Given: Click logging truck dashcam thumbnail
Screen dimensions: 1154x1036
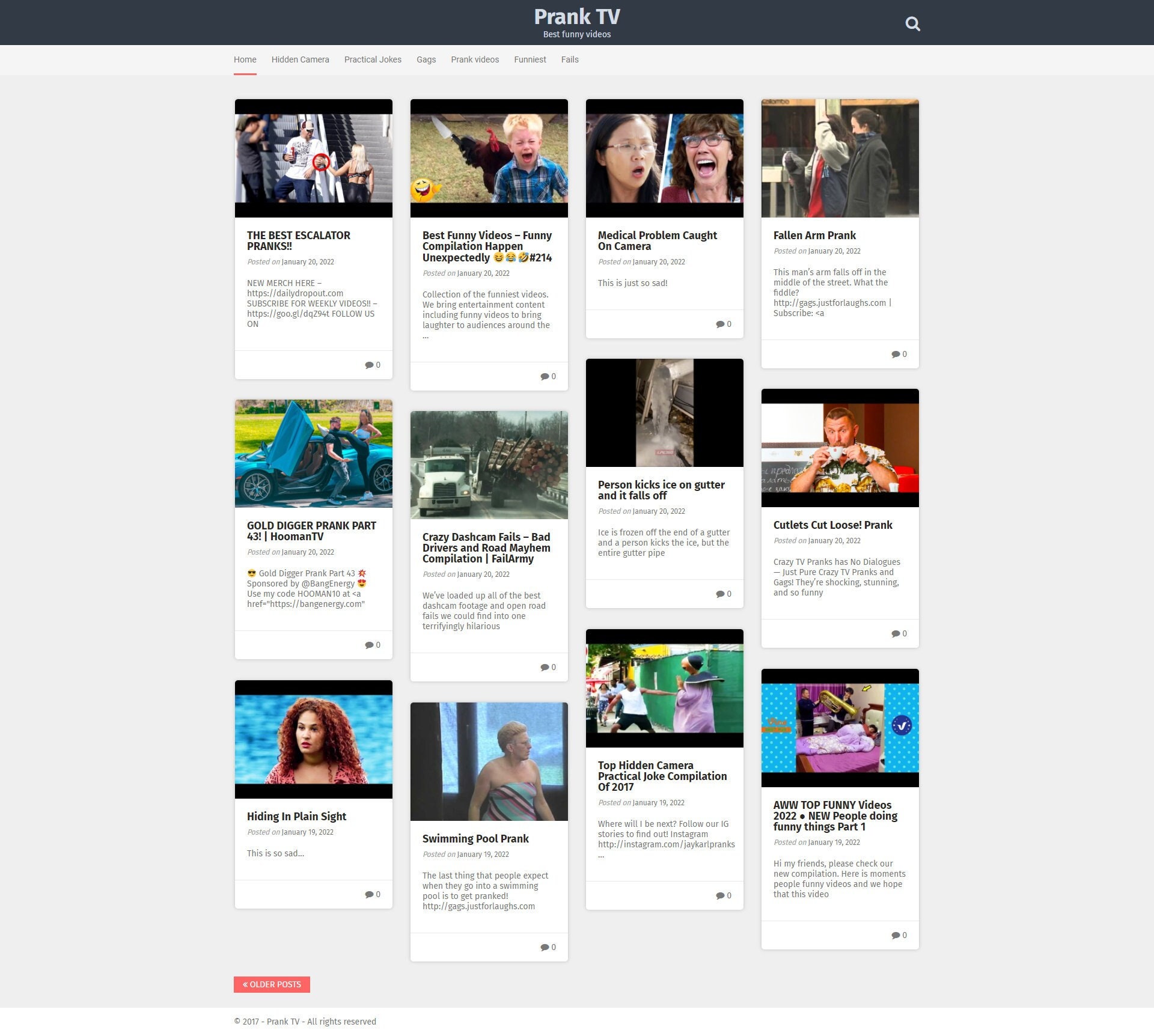Looking at the screenshot, I should click(489, 465).
